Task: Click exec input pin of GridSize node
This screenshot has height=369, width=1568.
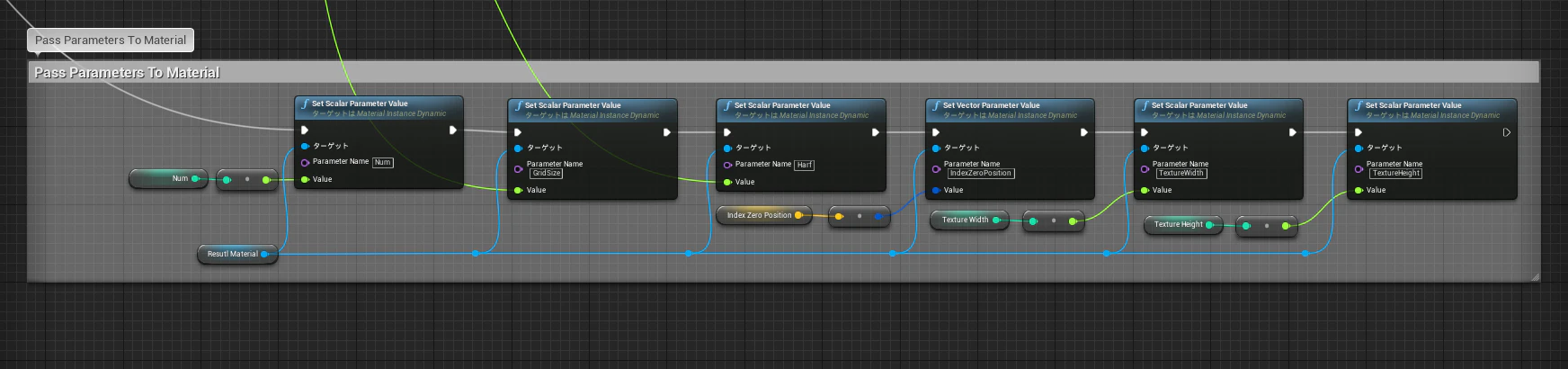Action: click(x=518, y=132)
